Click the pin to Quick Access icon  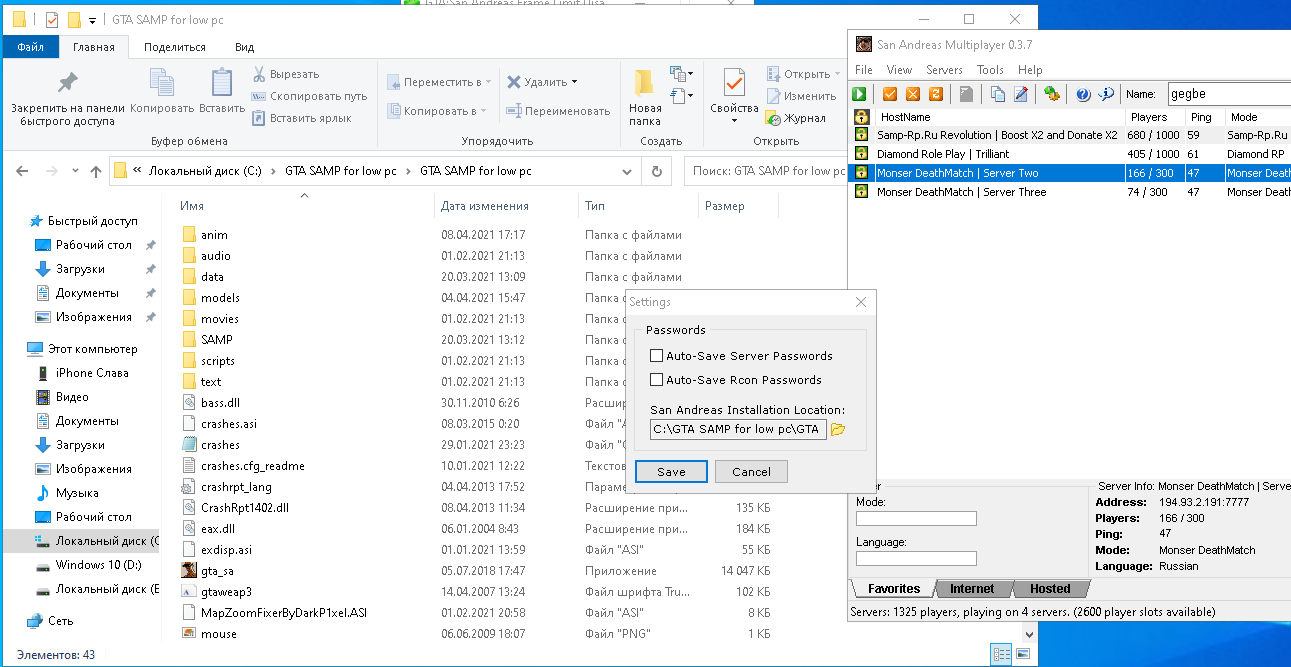67,84
